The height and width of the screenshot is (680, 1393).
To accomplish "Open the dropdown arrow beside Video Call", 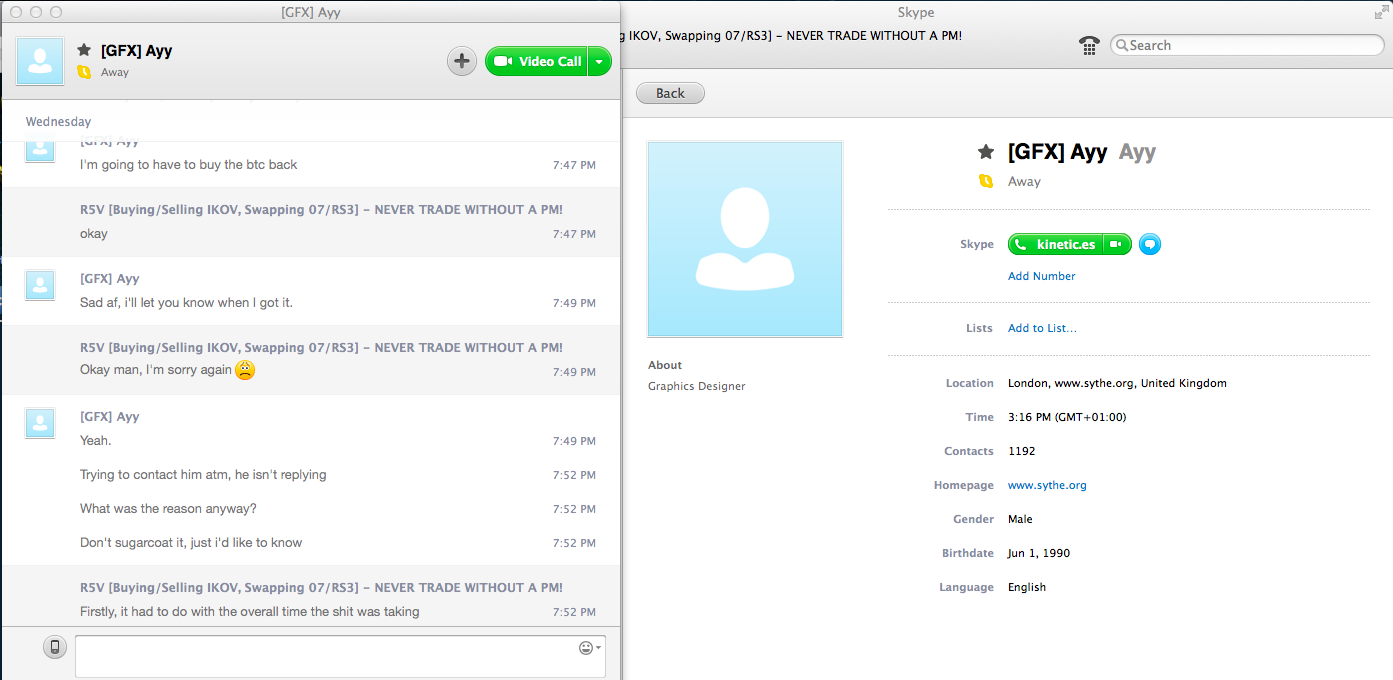I will [600, 61].
